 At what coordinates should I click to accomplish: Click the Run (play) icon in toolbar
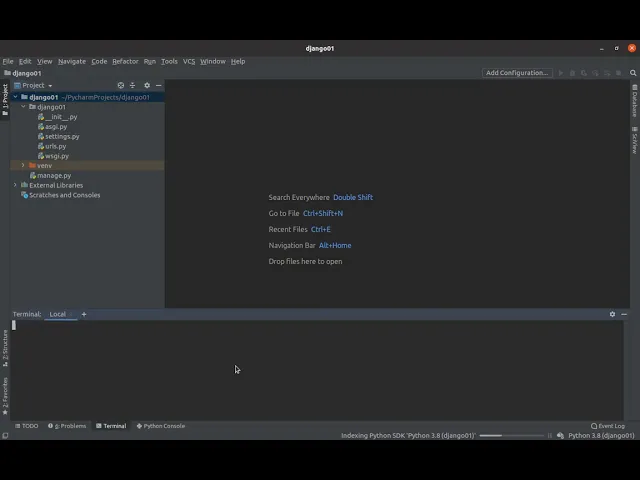561,73
